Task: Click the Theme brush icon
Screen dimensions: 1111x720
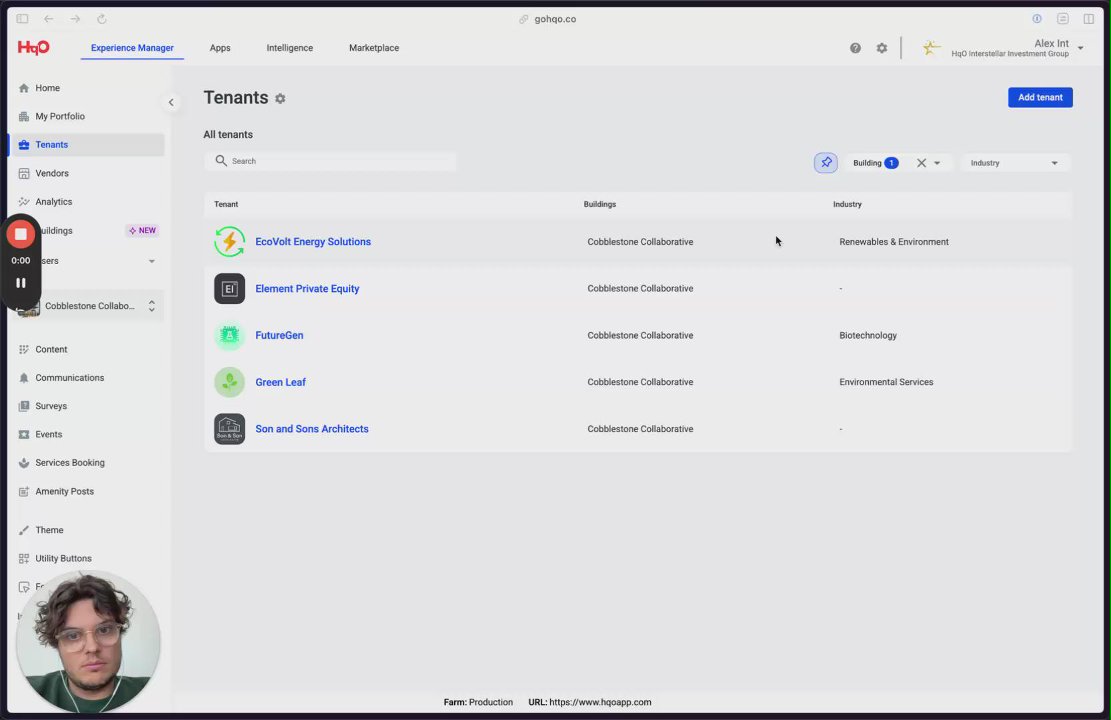Action: coord(24,530)
